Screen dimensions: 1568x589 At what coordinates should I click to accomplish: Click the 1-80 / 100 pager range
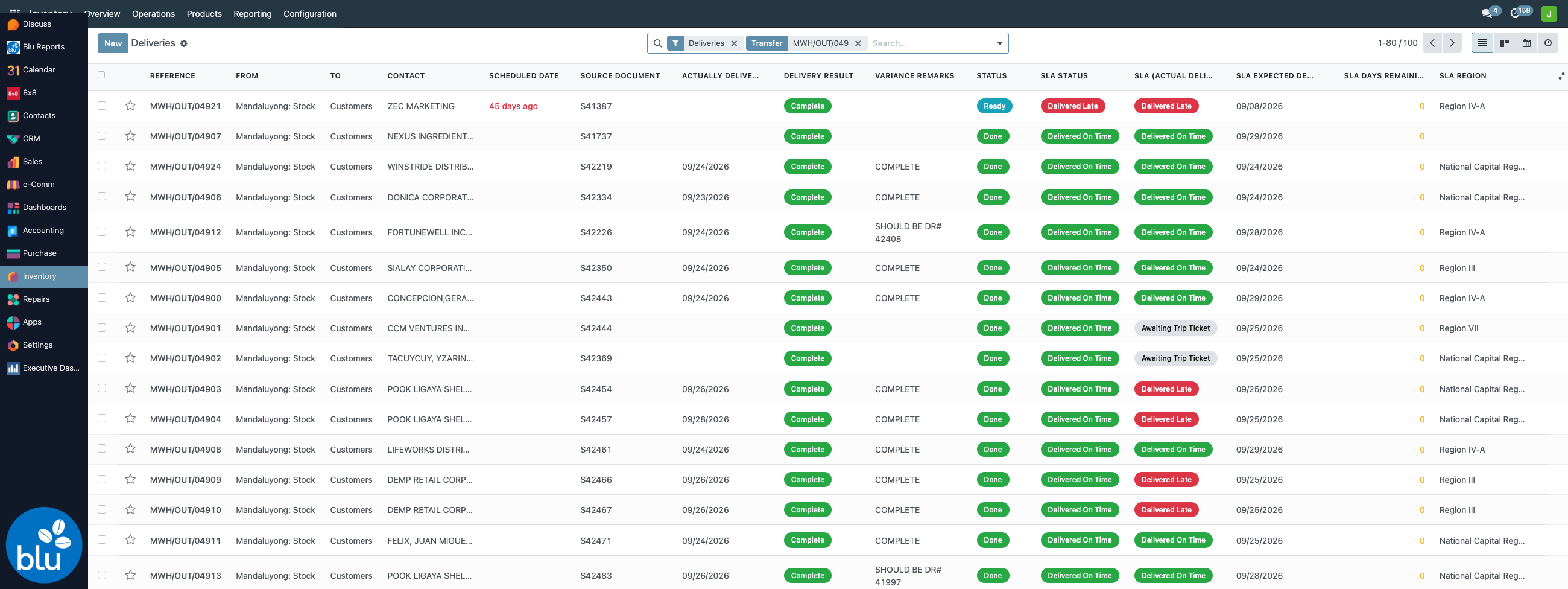[x=1397, y=43]
